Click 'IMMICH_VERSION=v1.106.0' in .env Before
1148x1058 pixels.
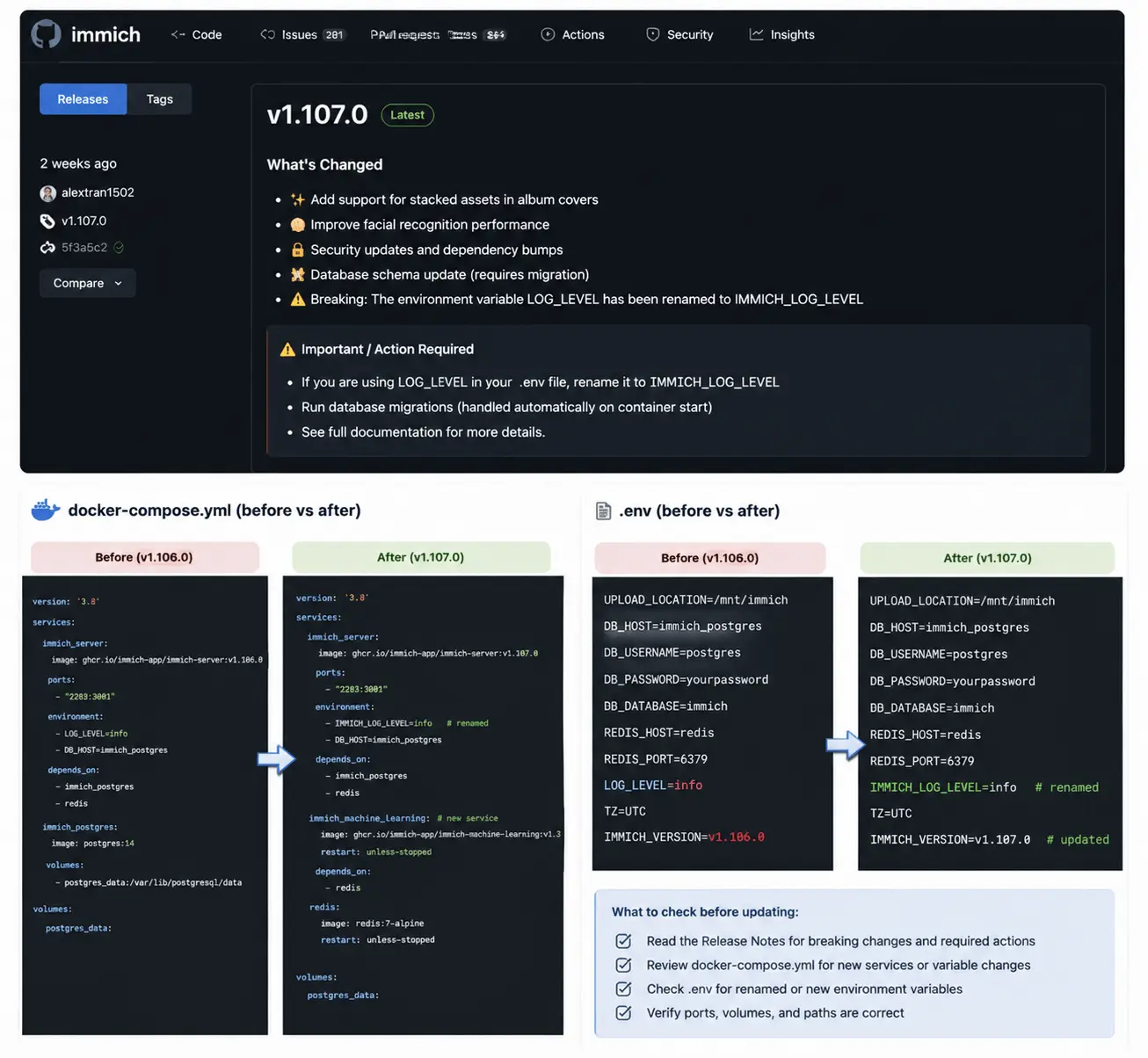(x=684, y=837)
